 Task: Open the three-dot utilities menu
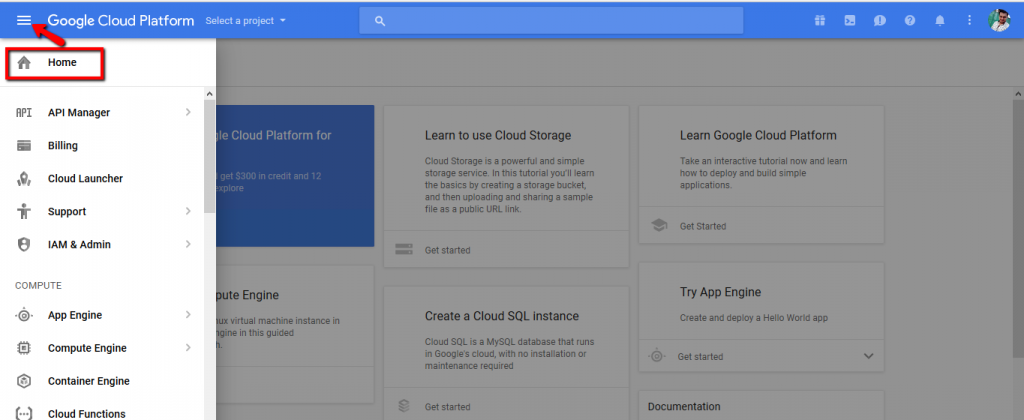(x=970, y=20)
